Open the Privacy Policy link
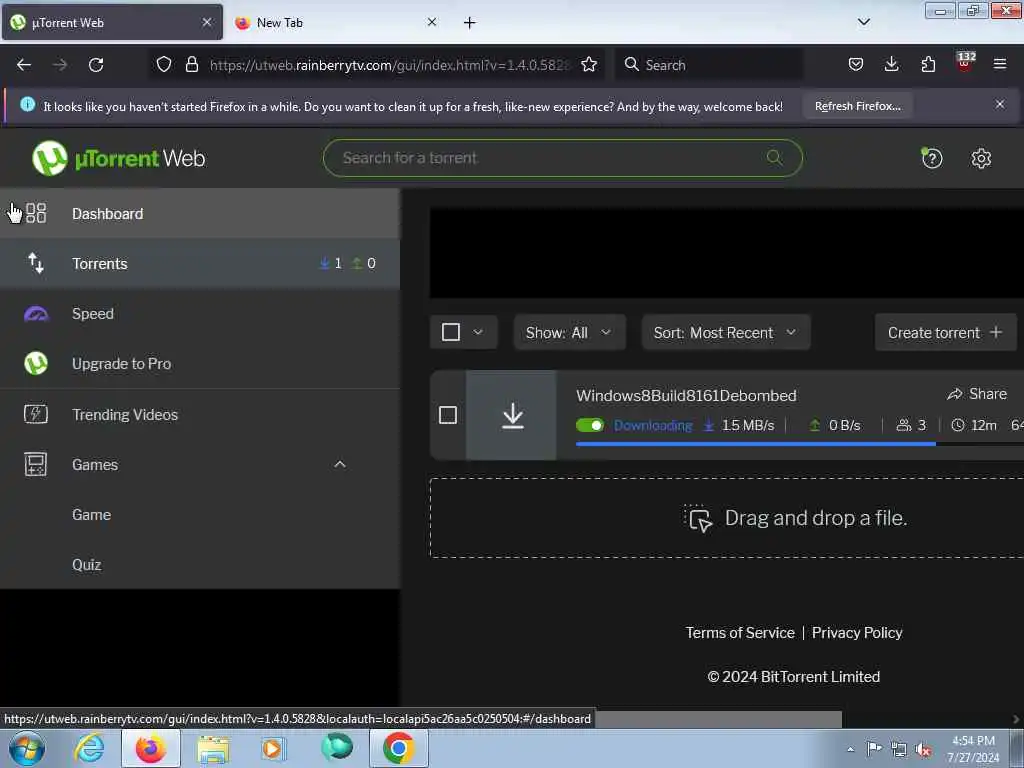 coord(857,633)
